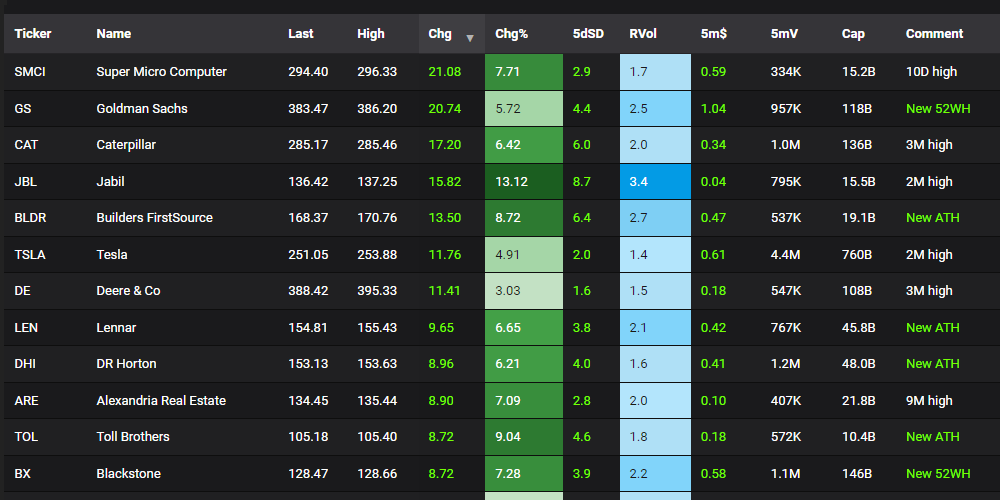
Task: Sort table by Ticker column header
Action: point(33,34)
